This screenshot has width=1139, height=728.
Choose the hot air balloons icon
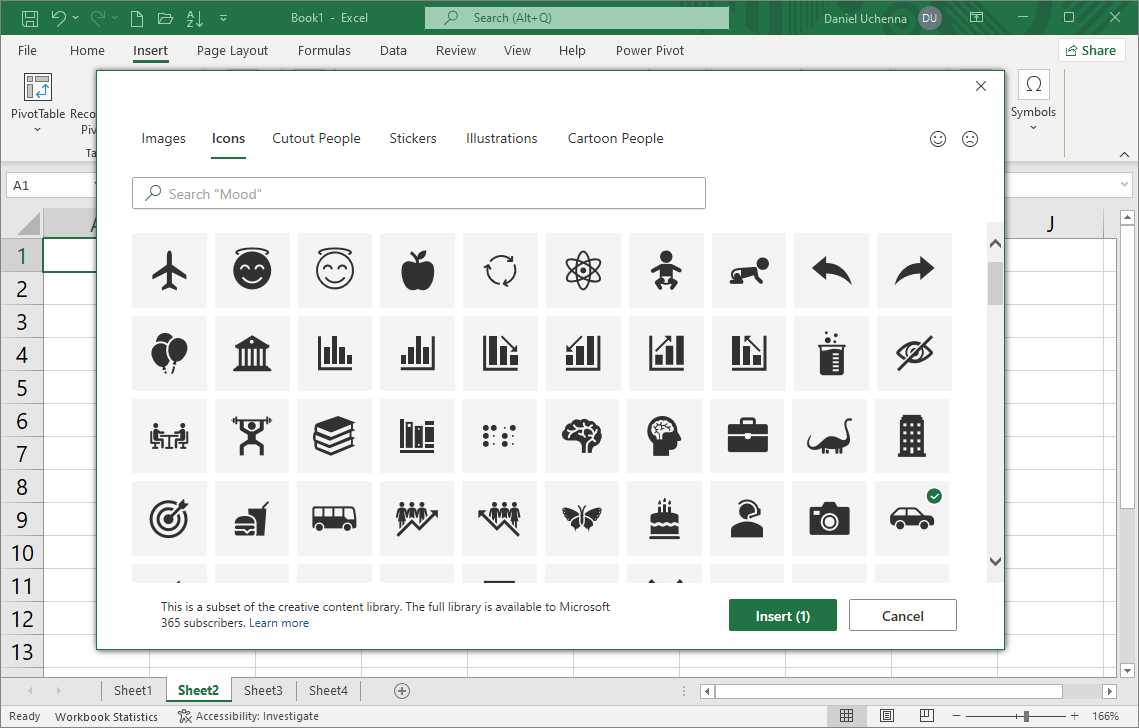(169, 353)
